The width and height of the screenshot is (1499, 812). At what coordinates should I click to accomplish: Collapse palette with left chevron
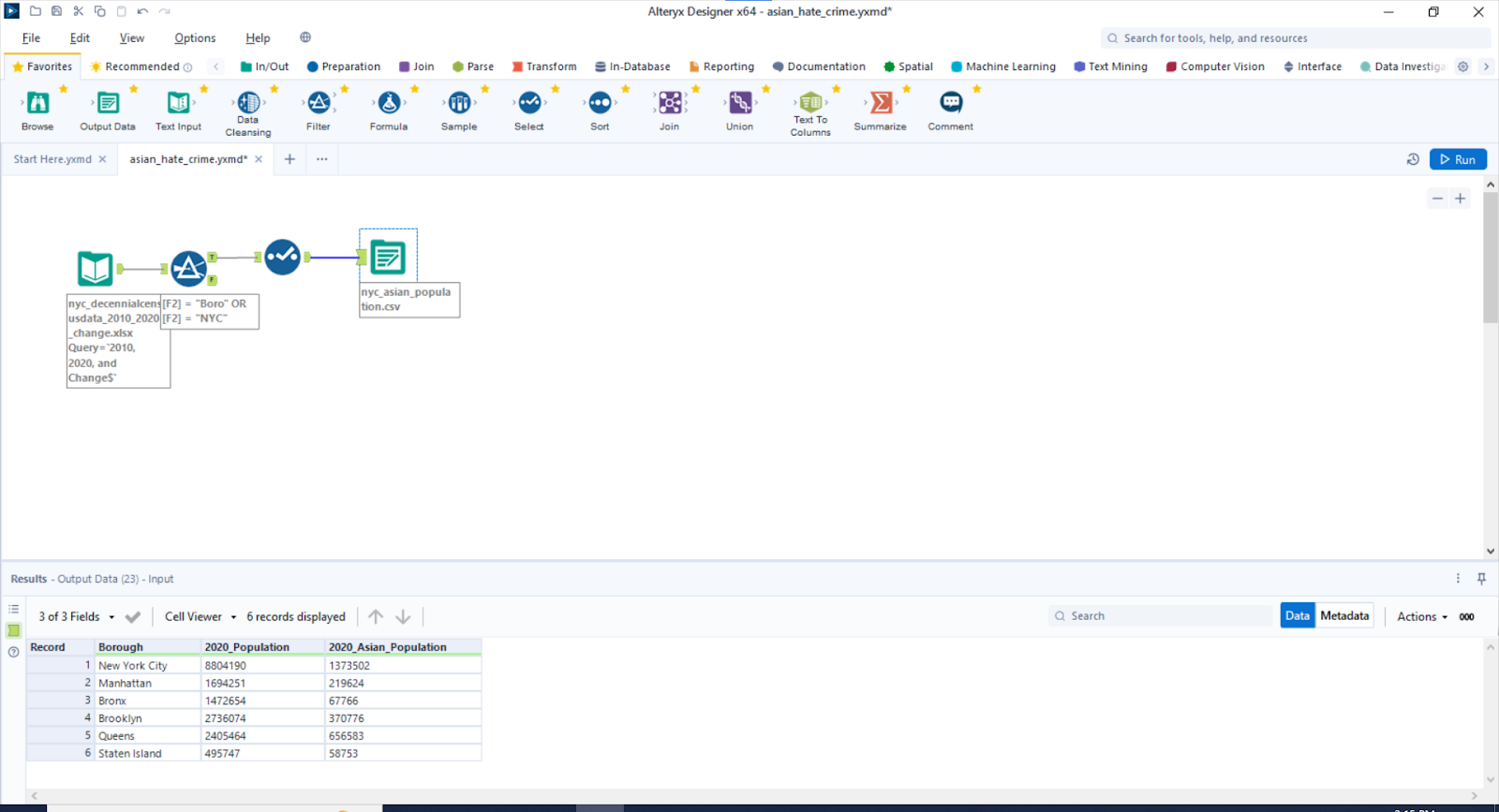click(x=216, y=66)
